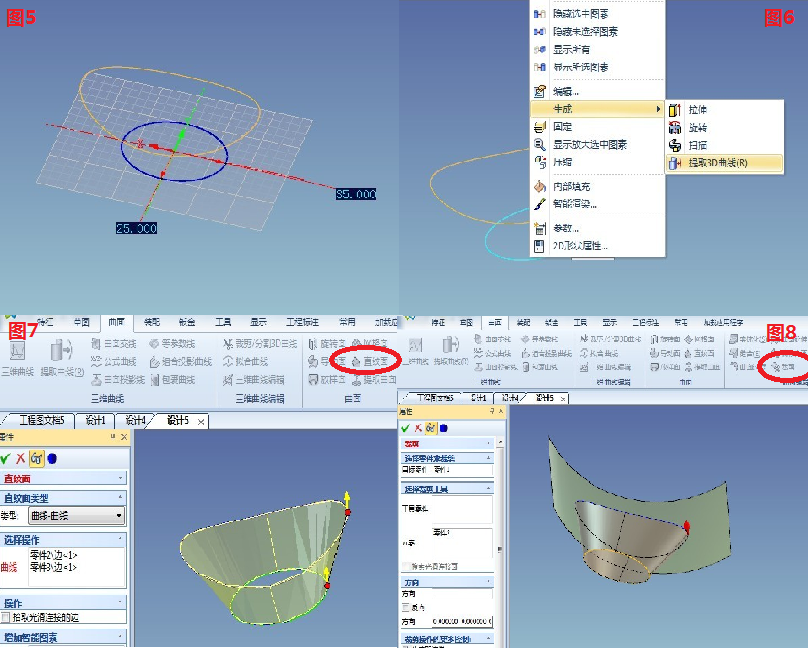Collapse the 选择操作 section
The image size is (808, 648).
[121, 539]
